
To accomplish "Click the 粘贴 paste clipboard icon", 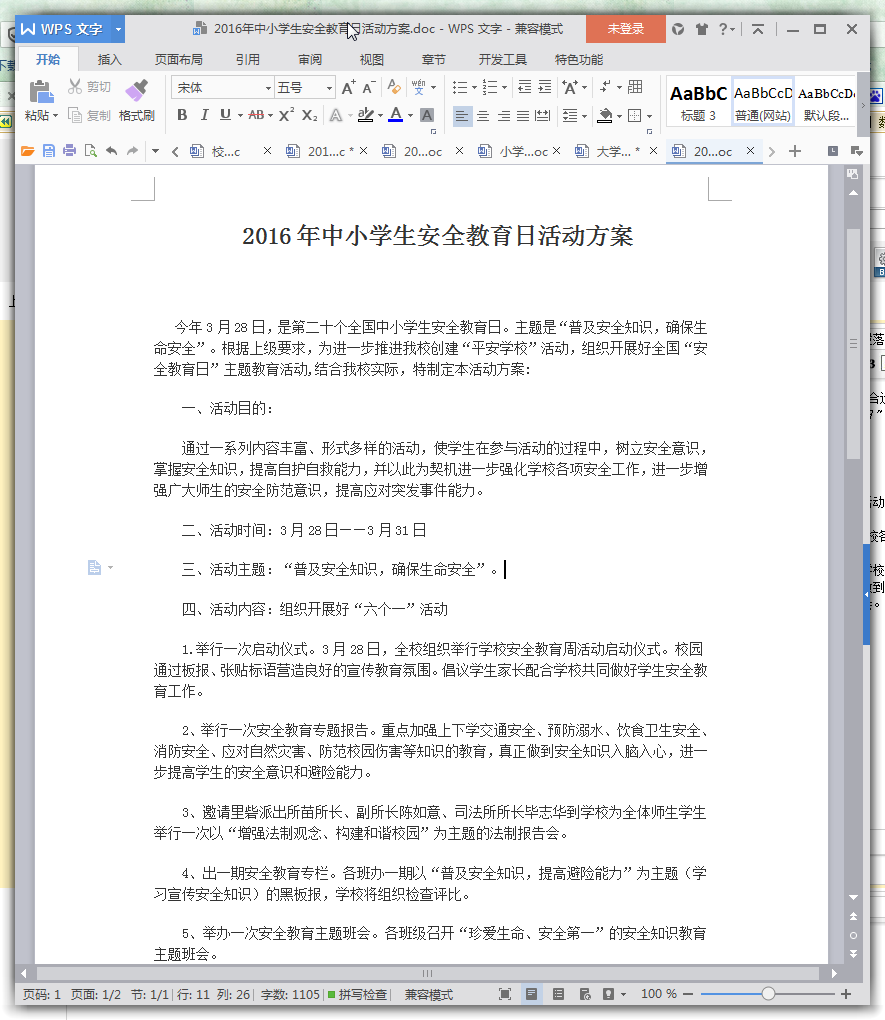I will pos(41,91).
